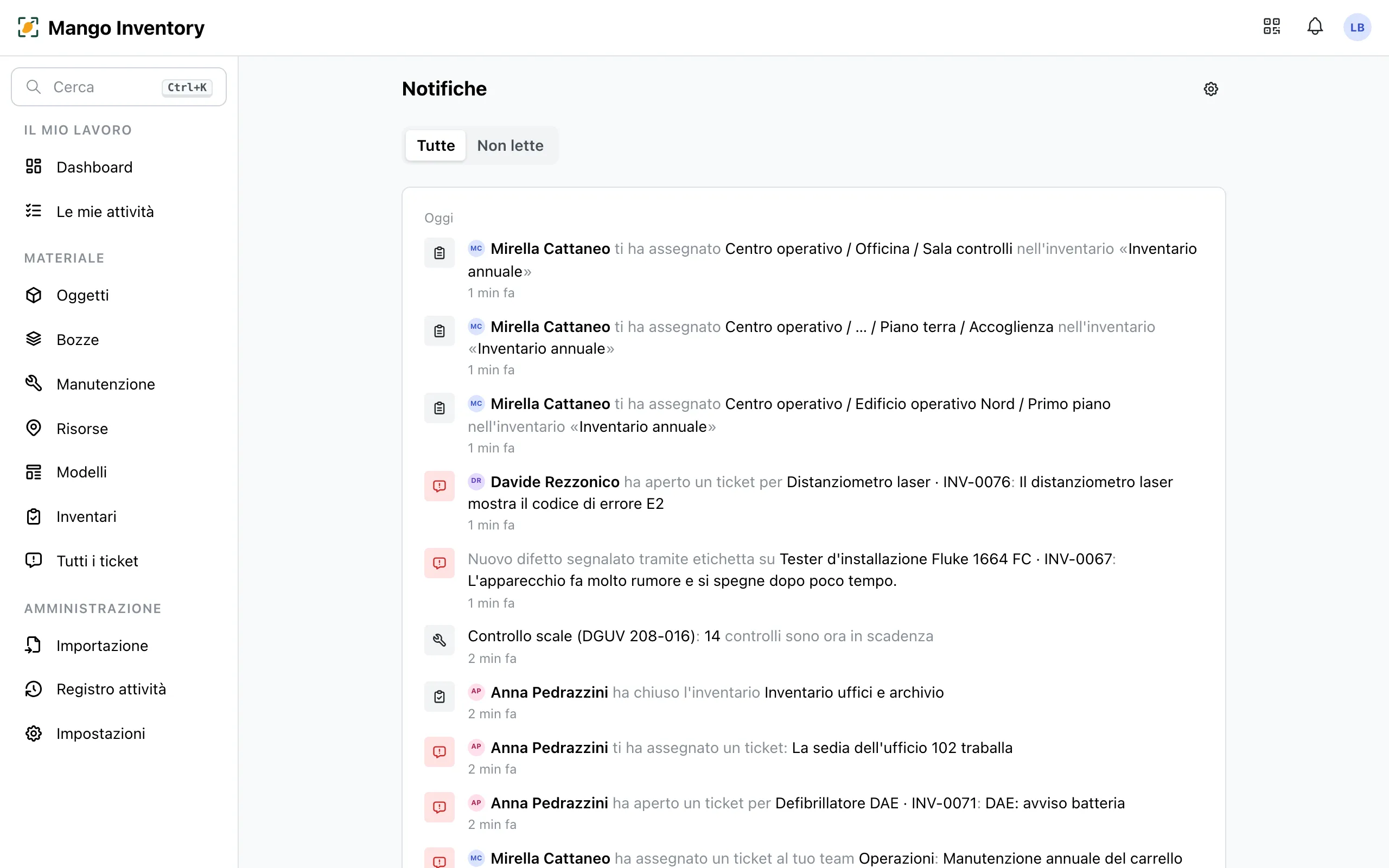
Task: Click the Oggetti cube icon
Action: 34,295
